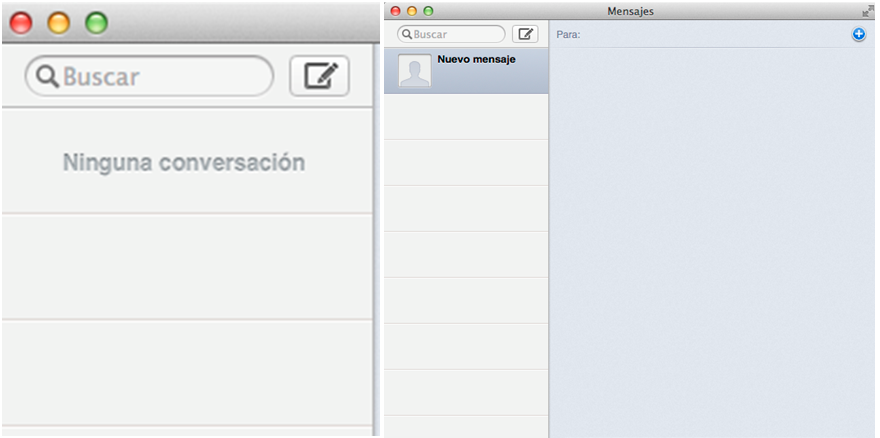Select the Nuevo mensaje conversation row

466,71
